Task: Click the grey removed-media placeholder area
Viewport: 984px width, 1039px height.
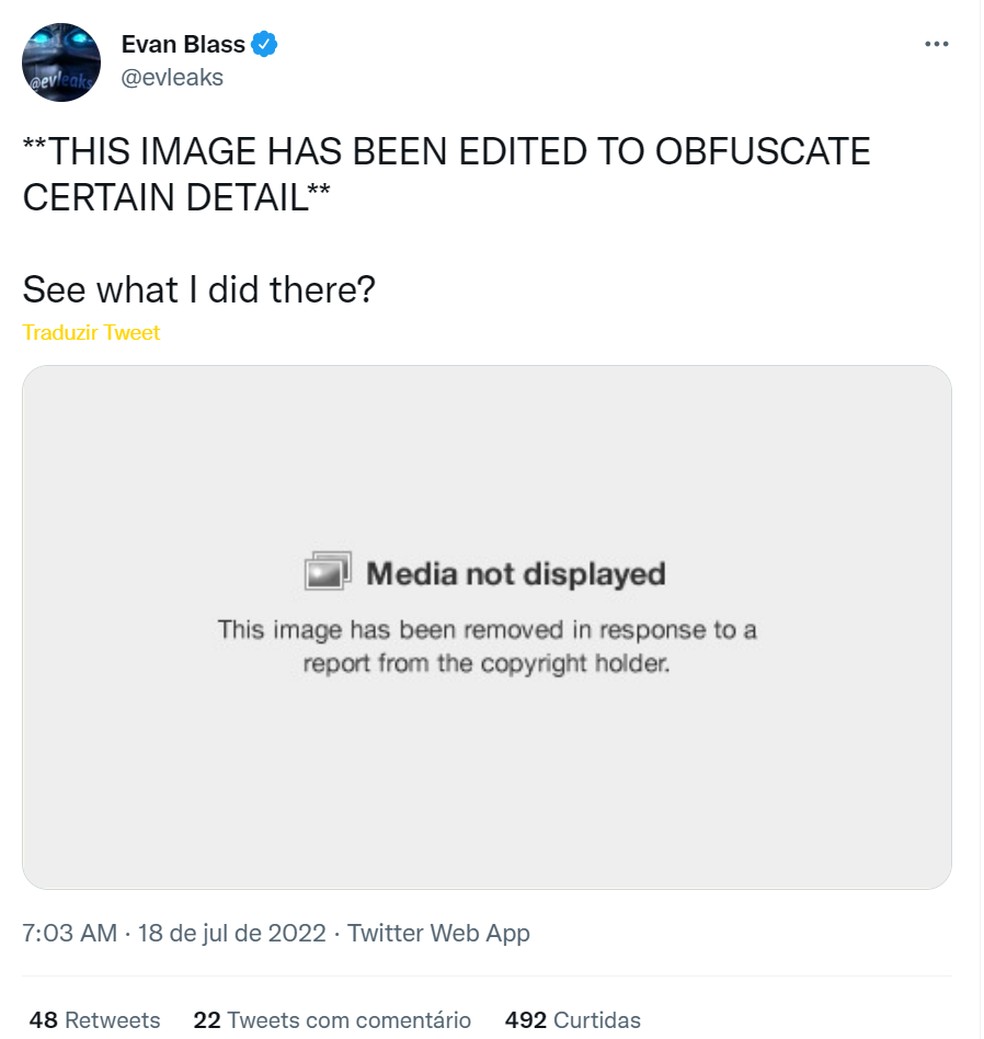Action: coord(488,790)
